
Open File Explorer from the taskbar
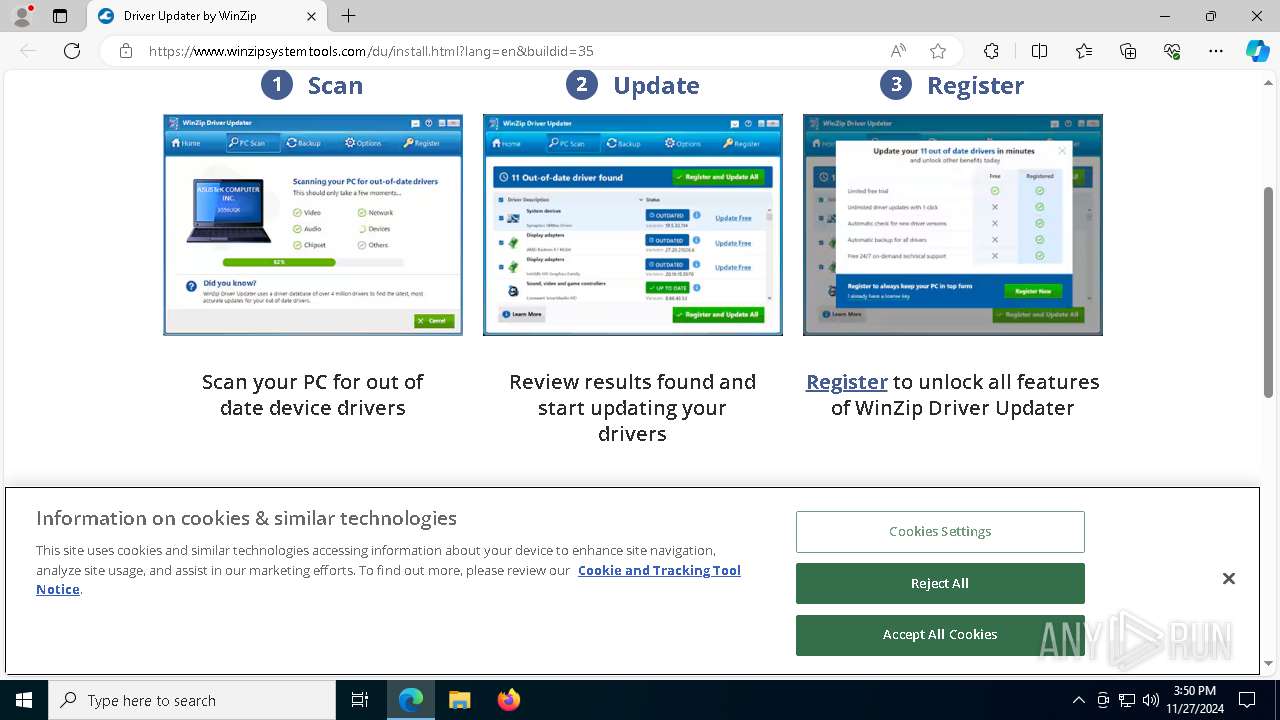[x=459, y=700]
